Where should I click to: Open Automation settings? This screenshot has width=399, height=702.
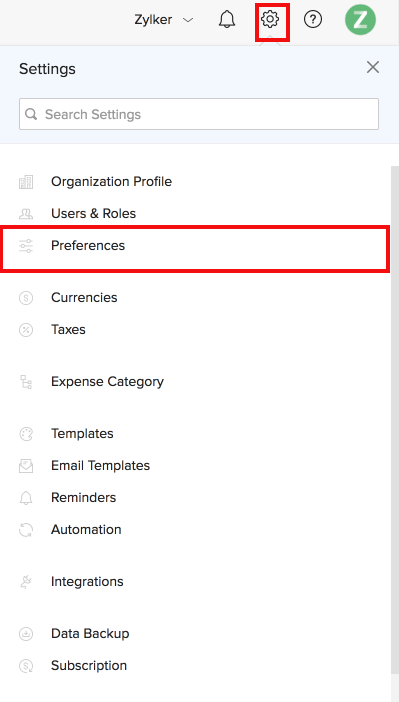pos(86,530)
